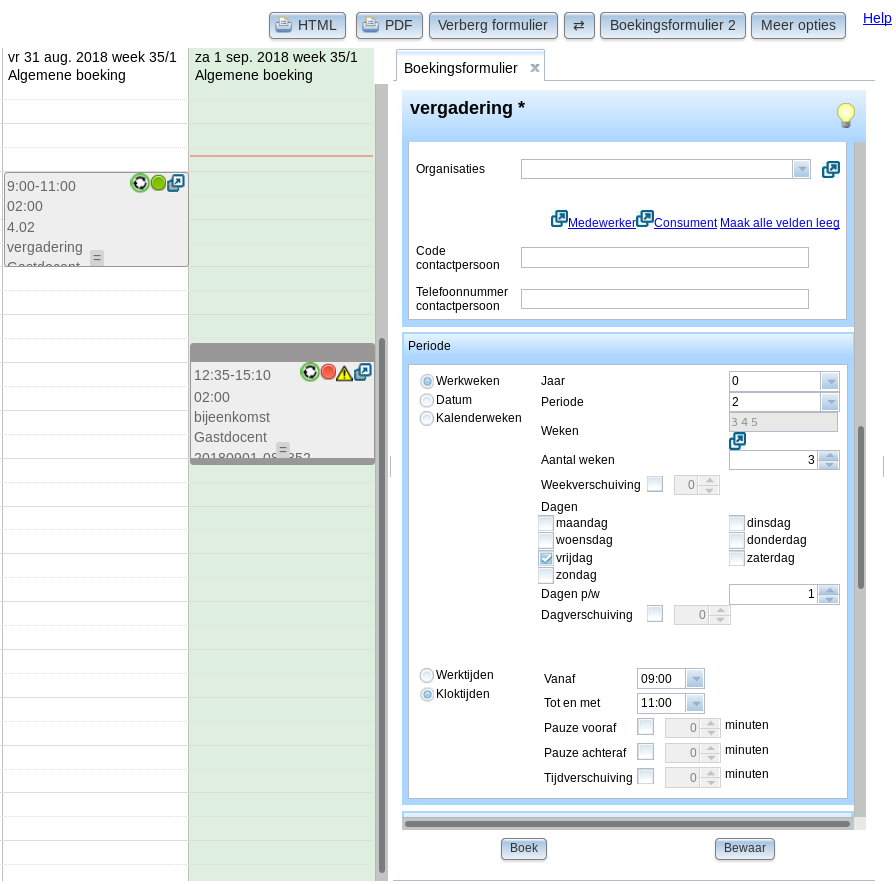
Task: Click the Bewaar button
Action: (745, 849)
